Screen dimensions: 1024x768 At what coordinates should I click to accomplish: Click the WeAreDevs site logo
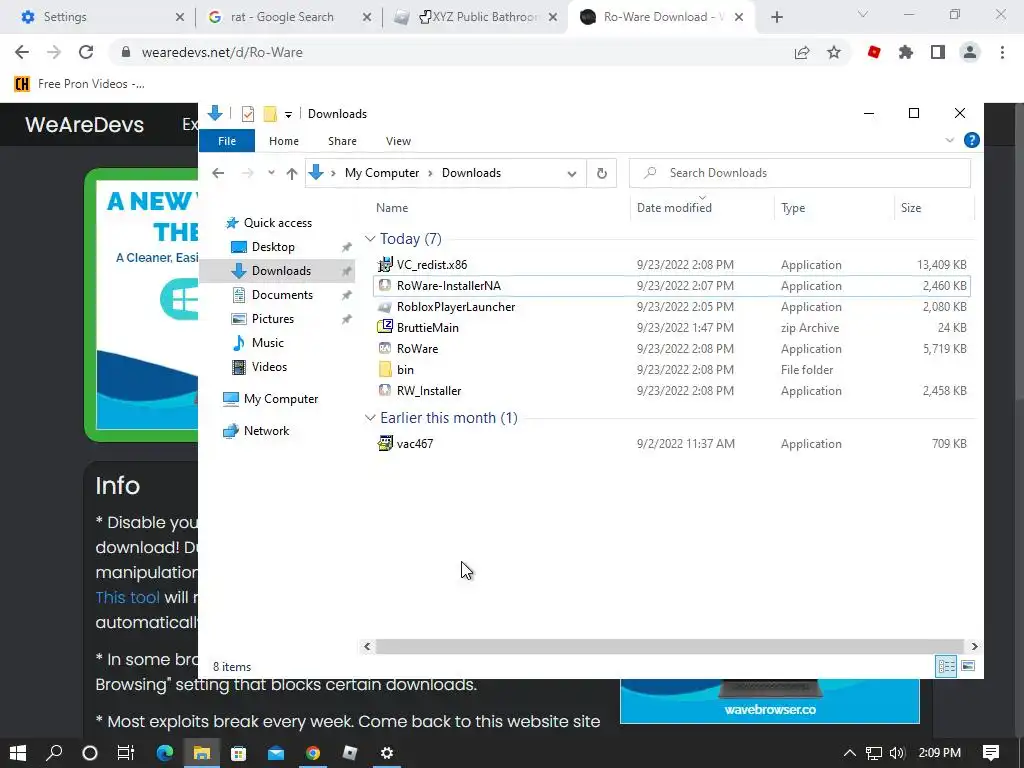point(84,124)
